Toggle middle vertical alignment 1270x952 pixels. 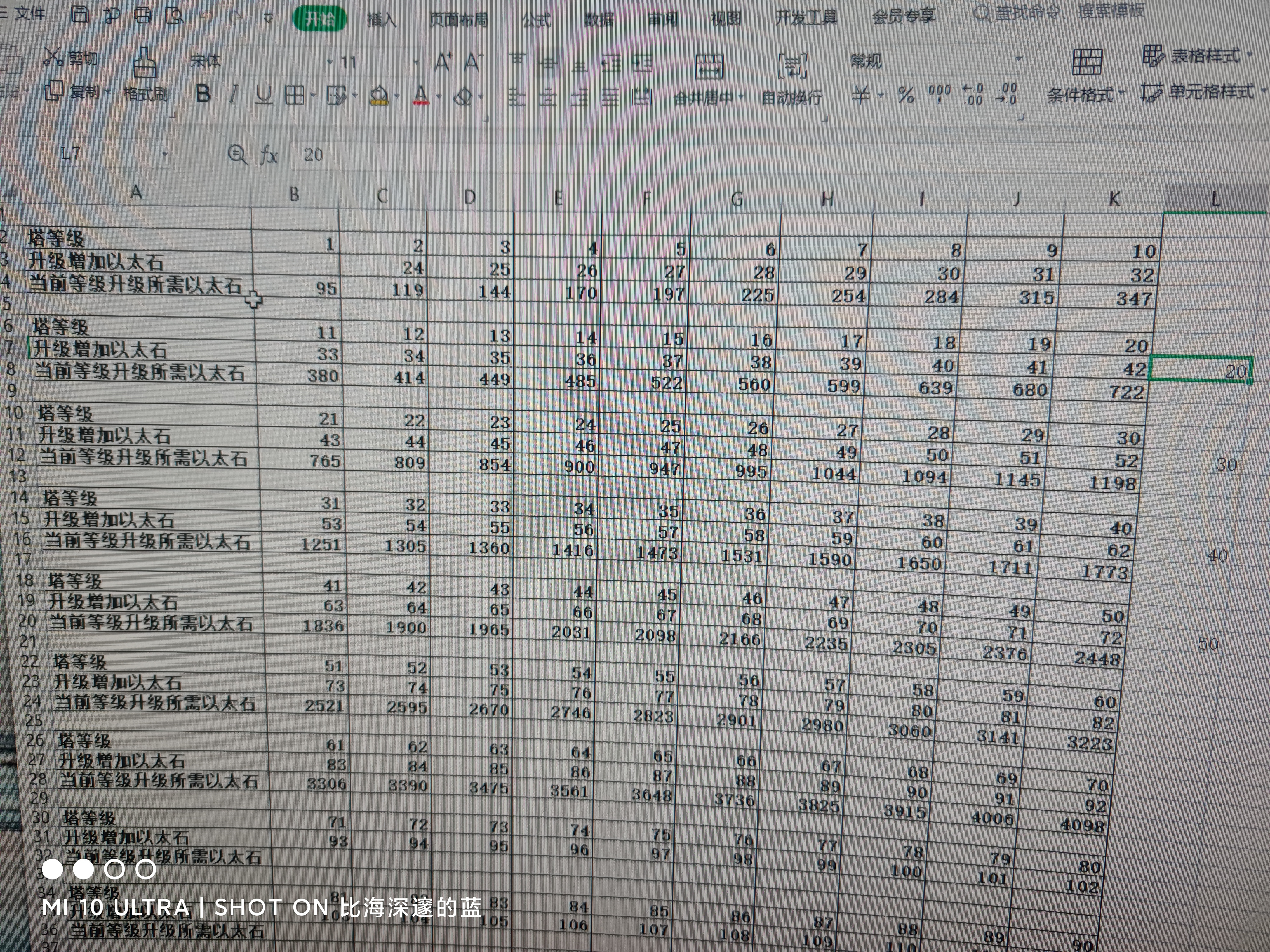click(x=549, y=63)
